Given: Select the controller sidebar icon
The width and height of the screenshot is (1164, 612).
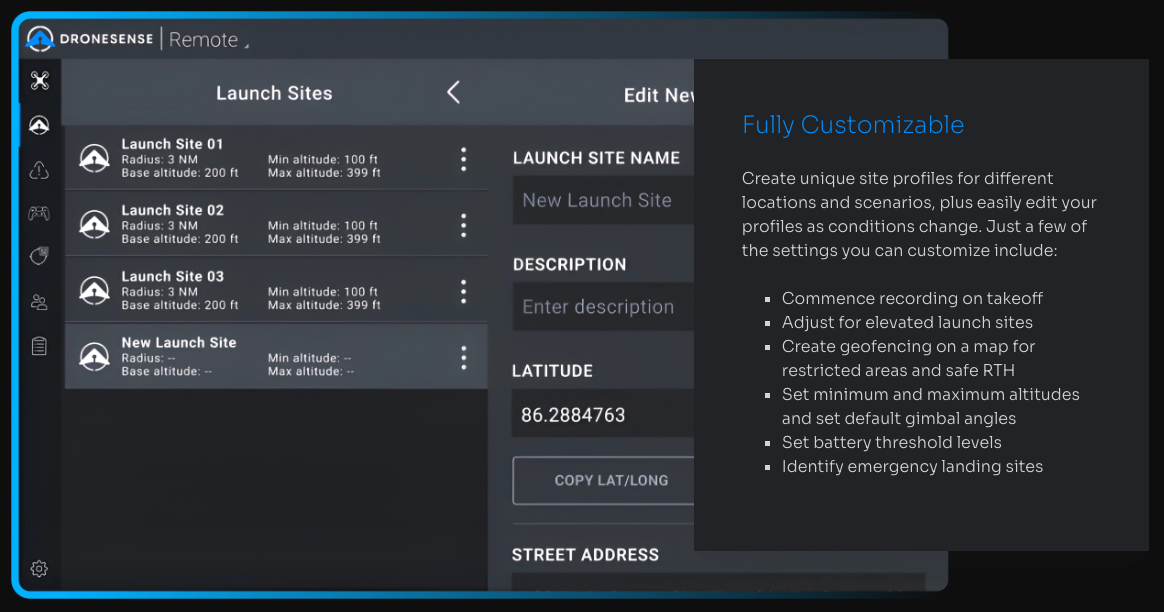Looking at the screenshot, I should tap(39, 213).
